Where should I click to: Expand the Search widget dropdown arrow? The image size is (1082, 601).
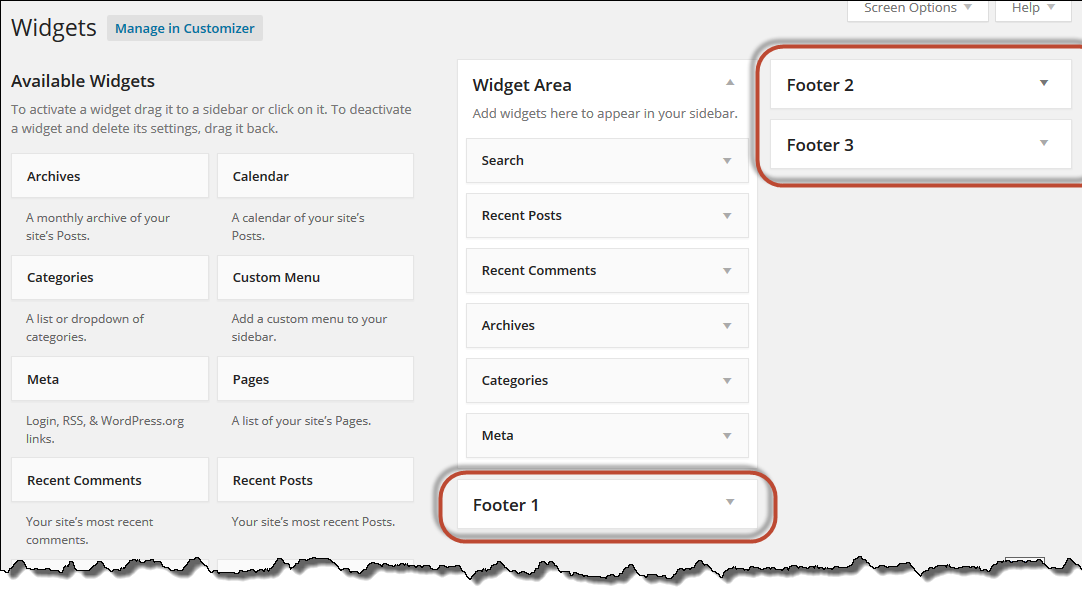pyautogui.click(x=727, y=161)
